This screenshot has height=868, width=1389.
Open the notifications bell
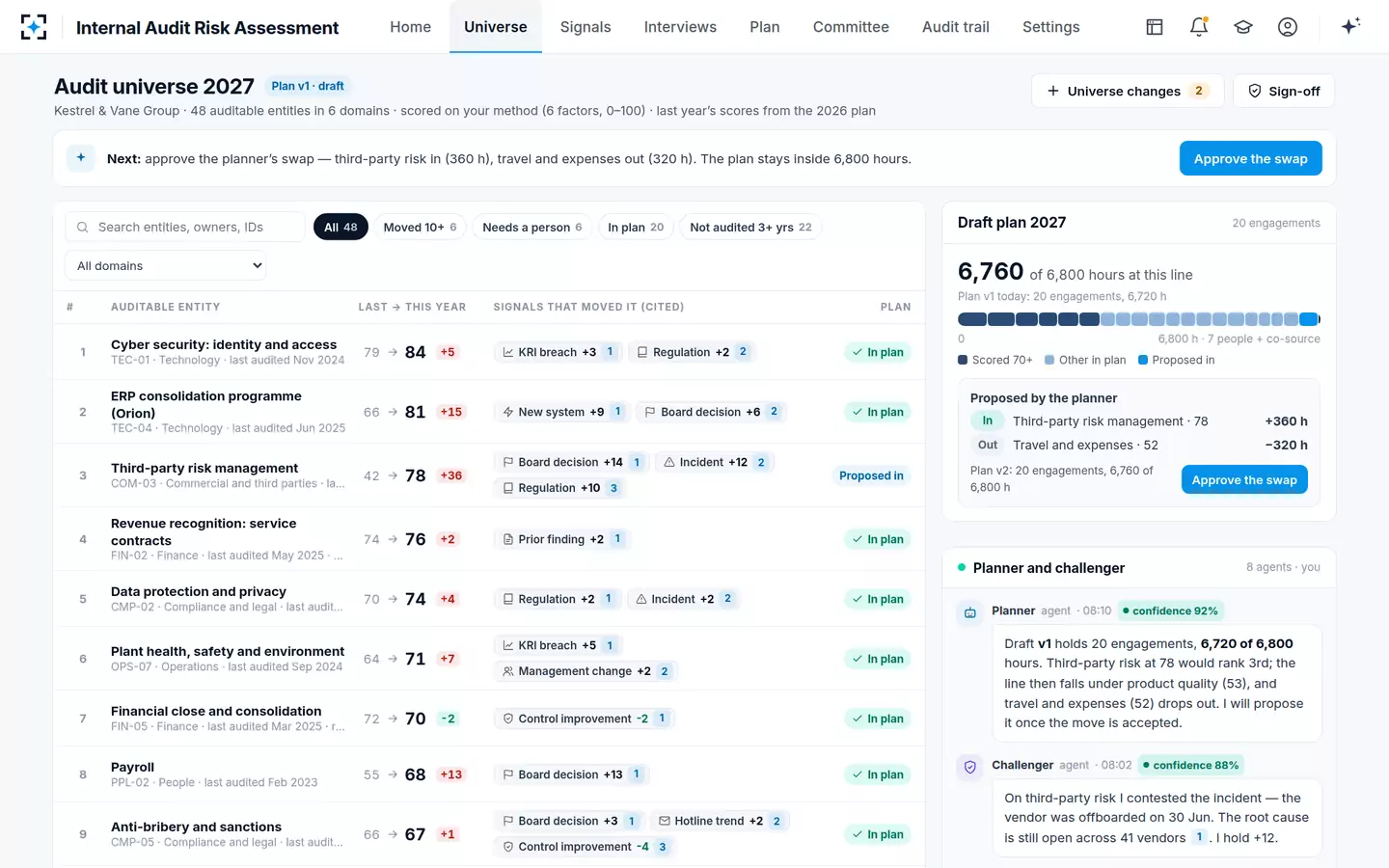[x=1199, y=27]
